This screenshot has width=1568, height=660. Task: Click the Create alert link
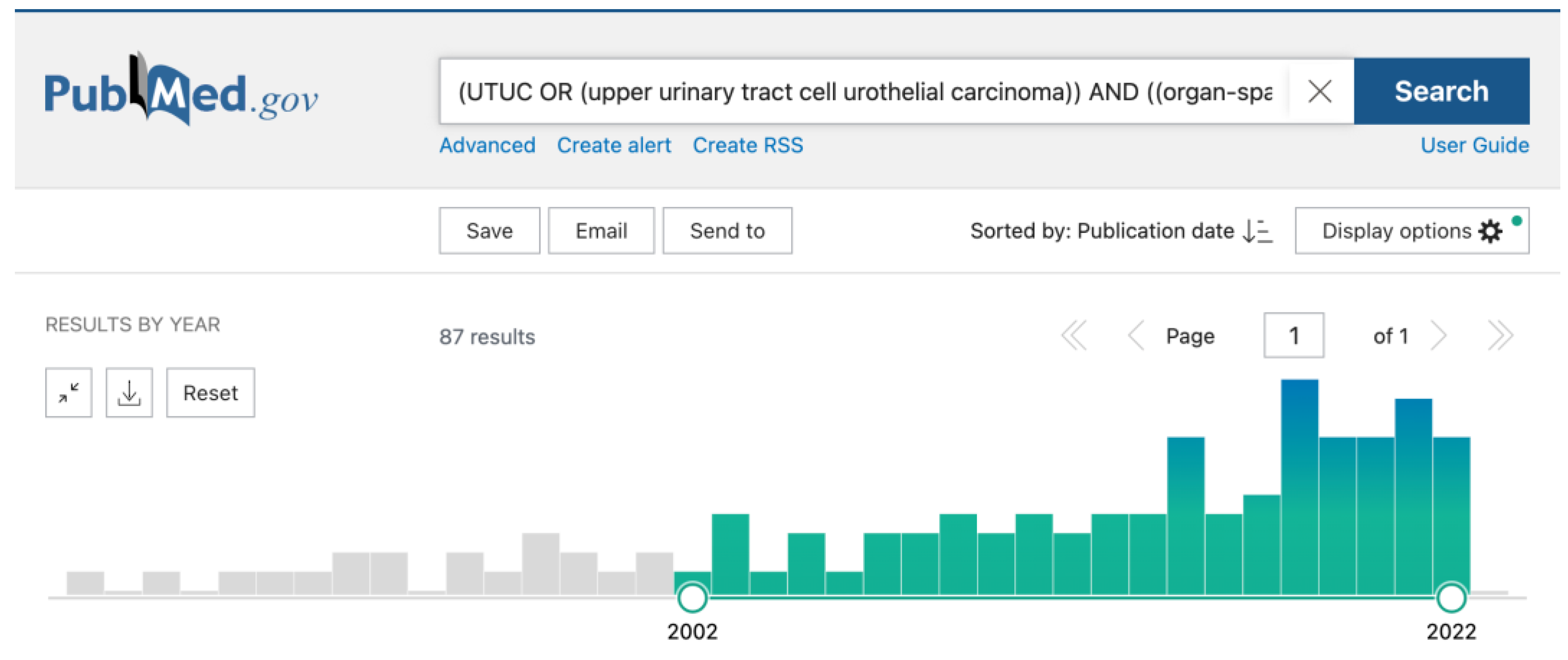pyautogui.click(x=614, y=145)
